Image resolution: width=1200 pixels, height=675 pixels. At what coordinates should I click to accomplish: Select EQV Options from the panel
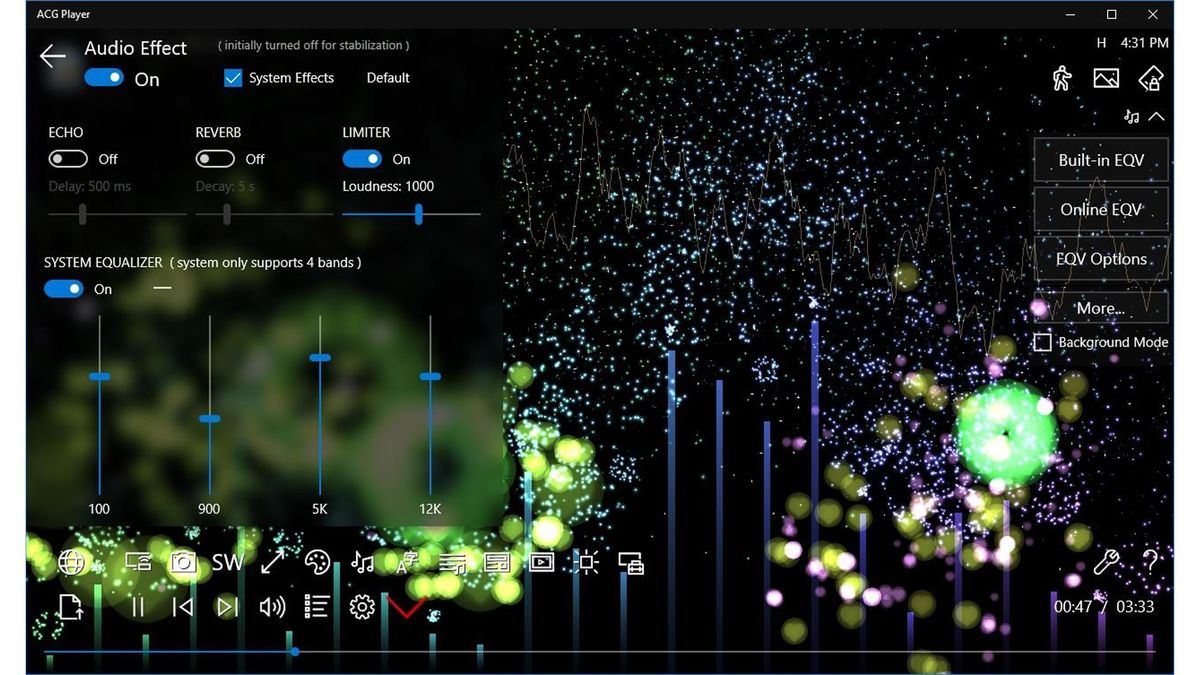click(x=1101, y=258)
